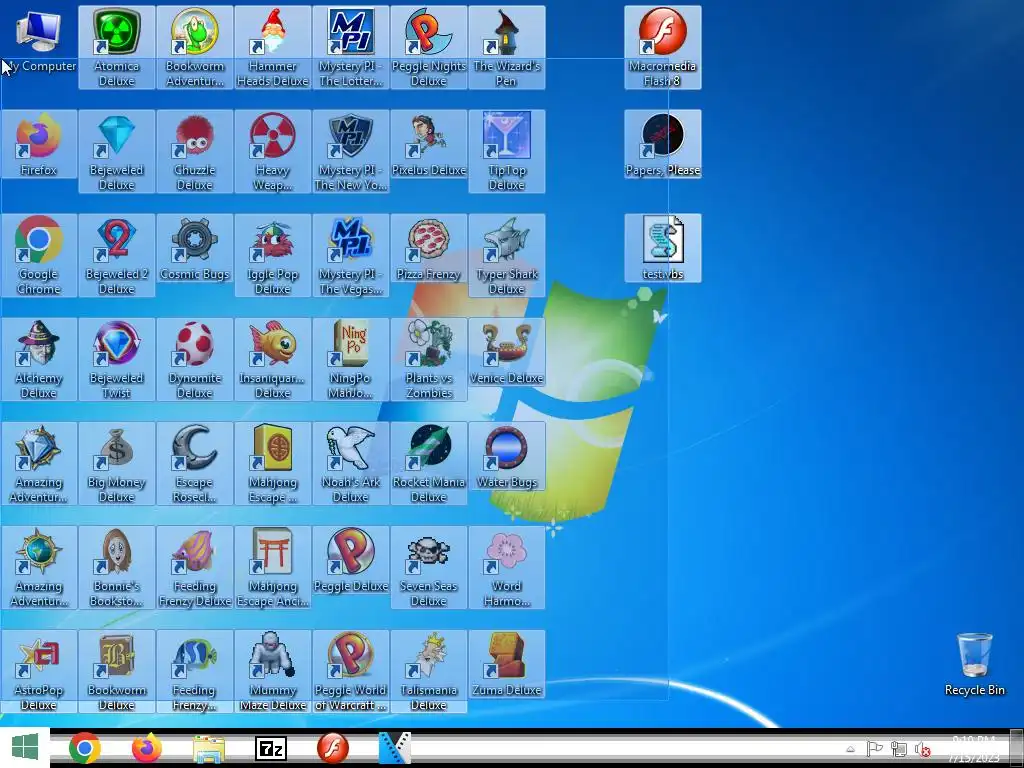Image resolution: width=1024 pixels, height=768 pixels.
Task: Click the Peggle Nights Deluxe icon
Action: coord(428,47)
